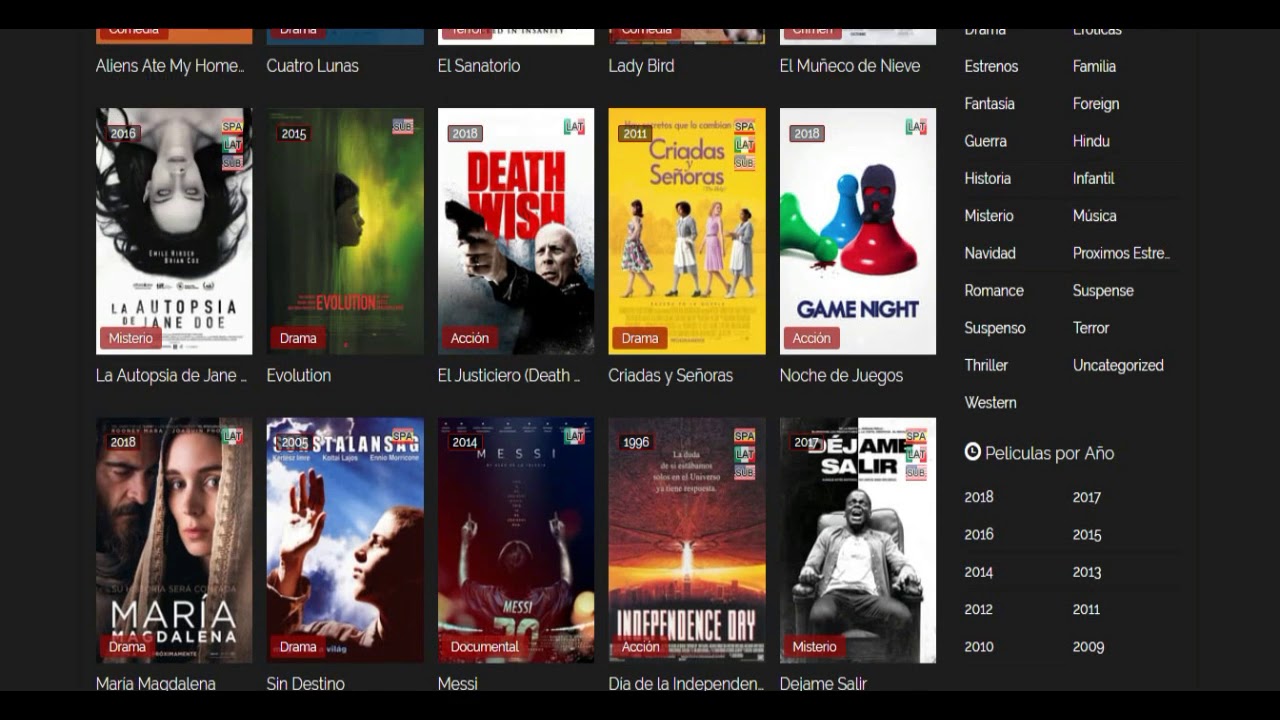Select the Navidad category
This screenshot has width=1280, height=720.
coord(990,253)
